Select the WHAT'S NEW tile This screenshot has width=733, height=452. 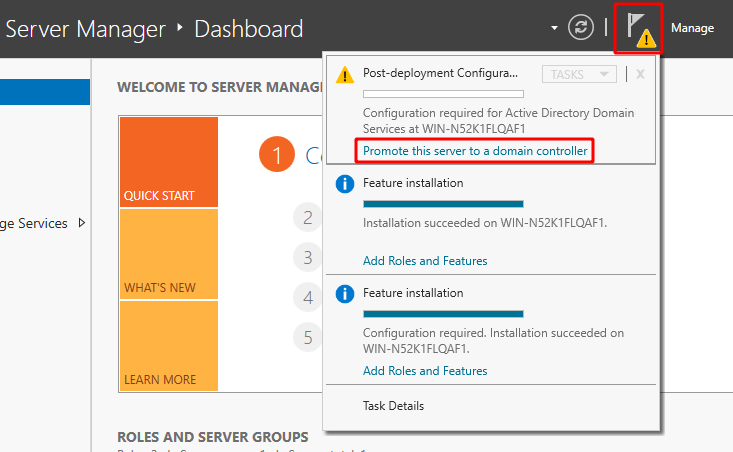click(169, 254)
